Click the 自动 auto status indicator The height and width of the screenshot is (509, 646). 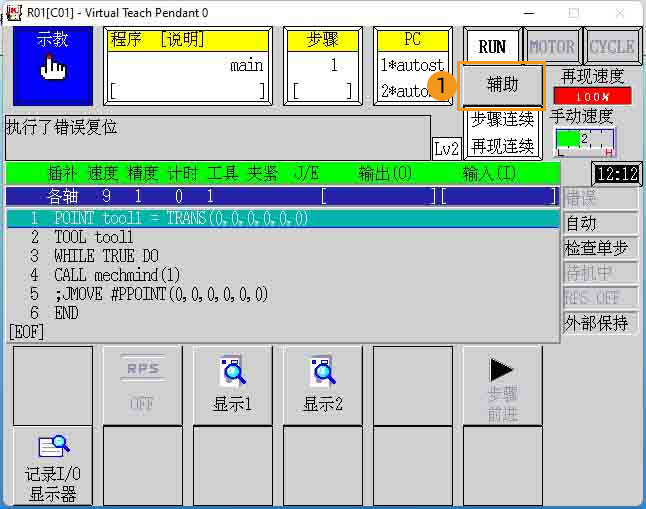[x=599, y=224]
